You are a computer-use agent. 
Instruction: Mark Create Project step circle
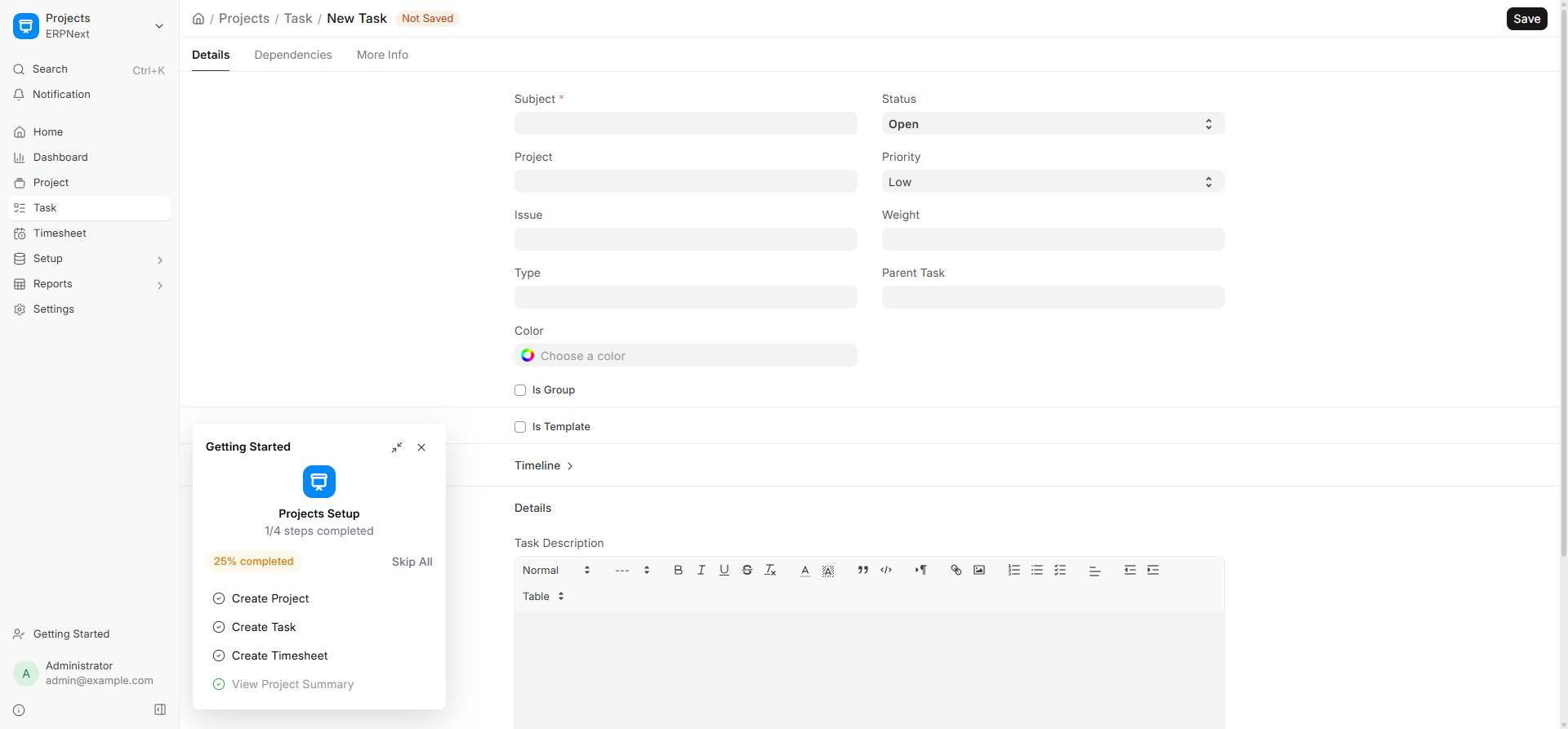click(x=219, y=598)
